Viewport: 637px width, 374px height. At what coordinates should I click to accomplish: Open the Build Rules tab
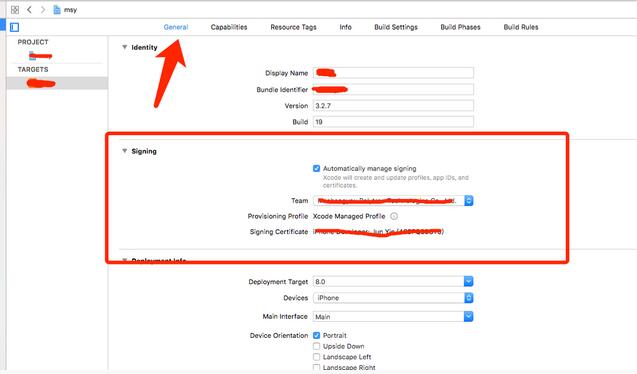tap(521, 27)
